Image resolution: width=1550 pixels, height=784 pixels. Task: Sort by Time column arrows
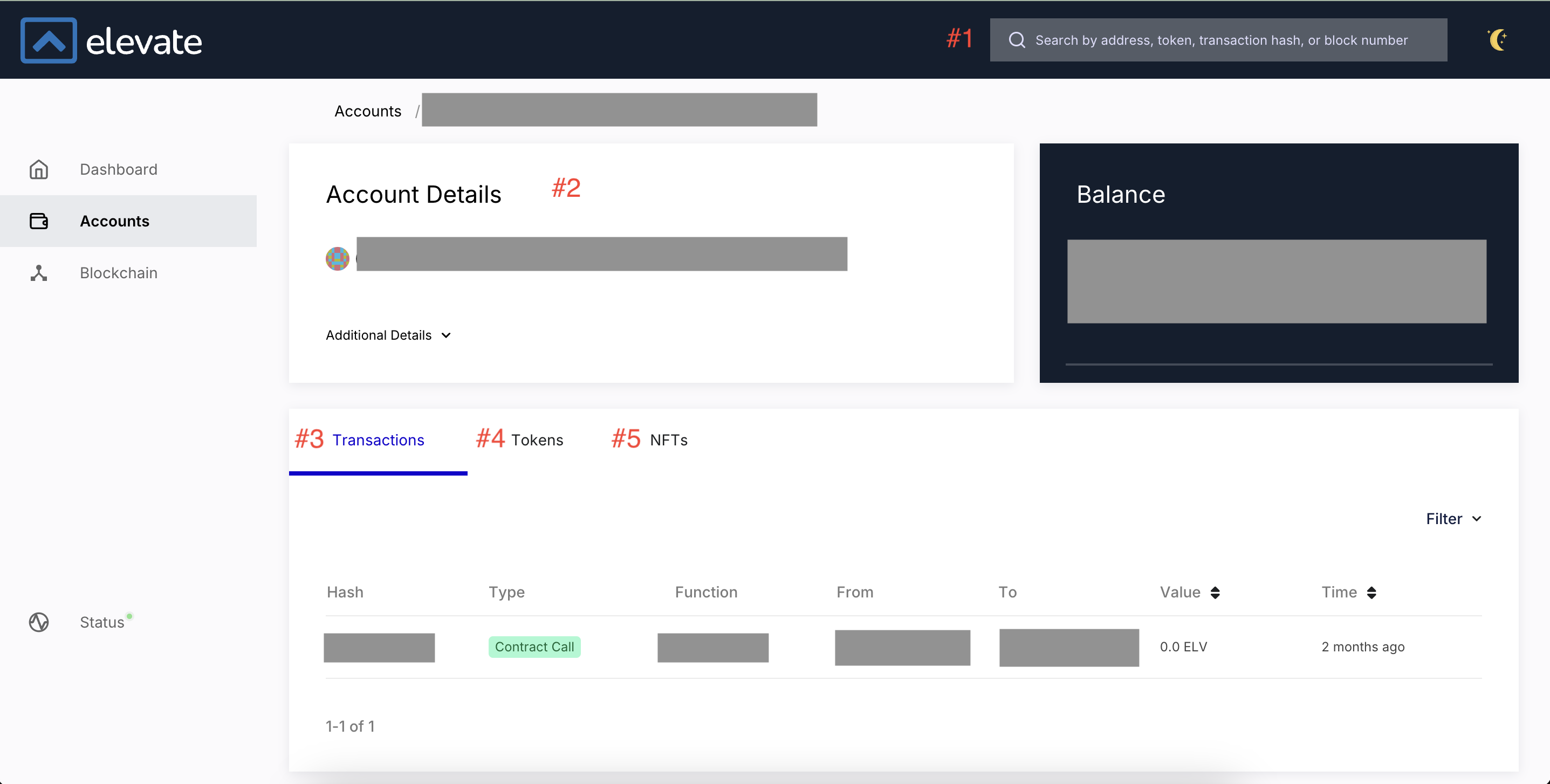[x=1371, y=593]
